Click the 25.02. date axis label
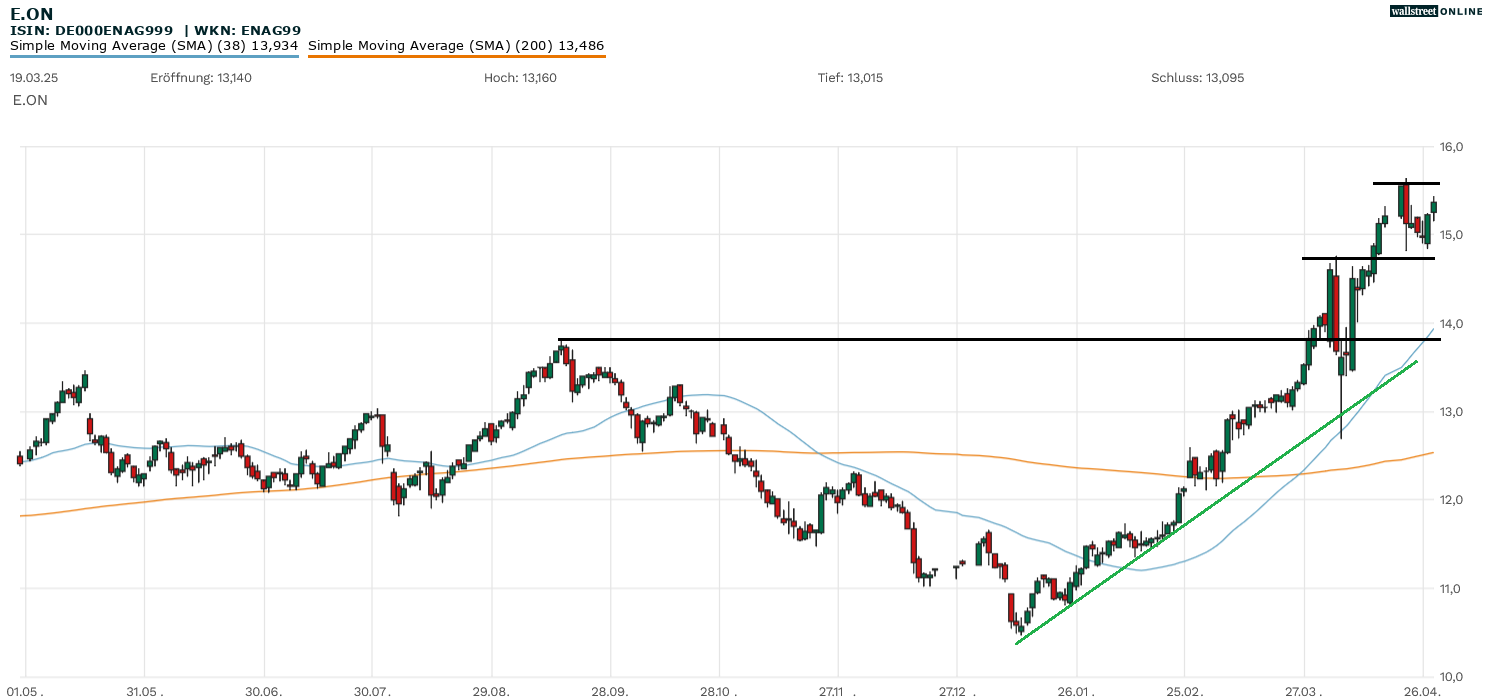1490x698 pixels. 1185,691
